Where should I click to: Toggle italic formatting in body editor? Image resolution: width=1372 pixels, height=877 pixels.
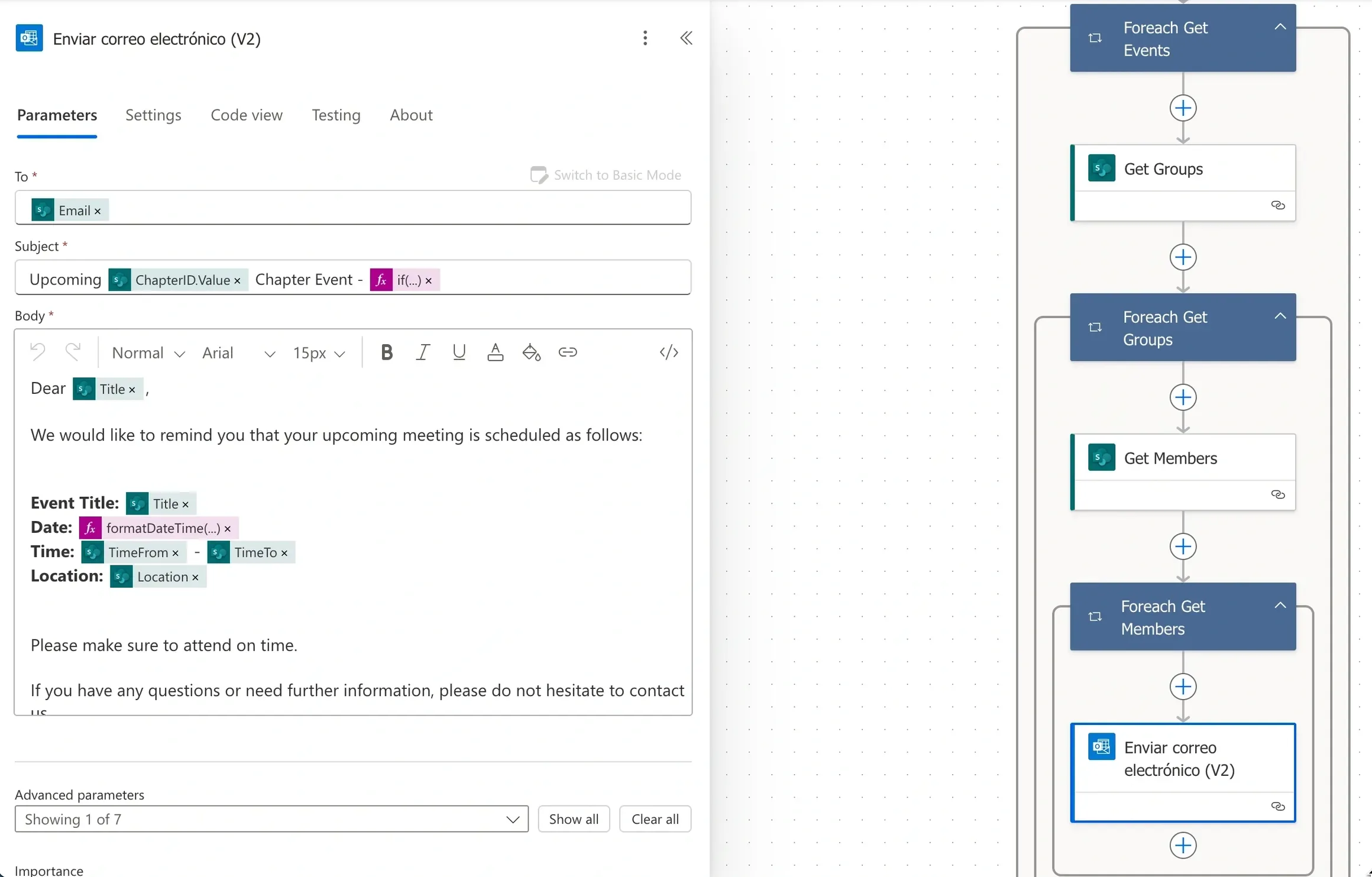pos(423,352)
